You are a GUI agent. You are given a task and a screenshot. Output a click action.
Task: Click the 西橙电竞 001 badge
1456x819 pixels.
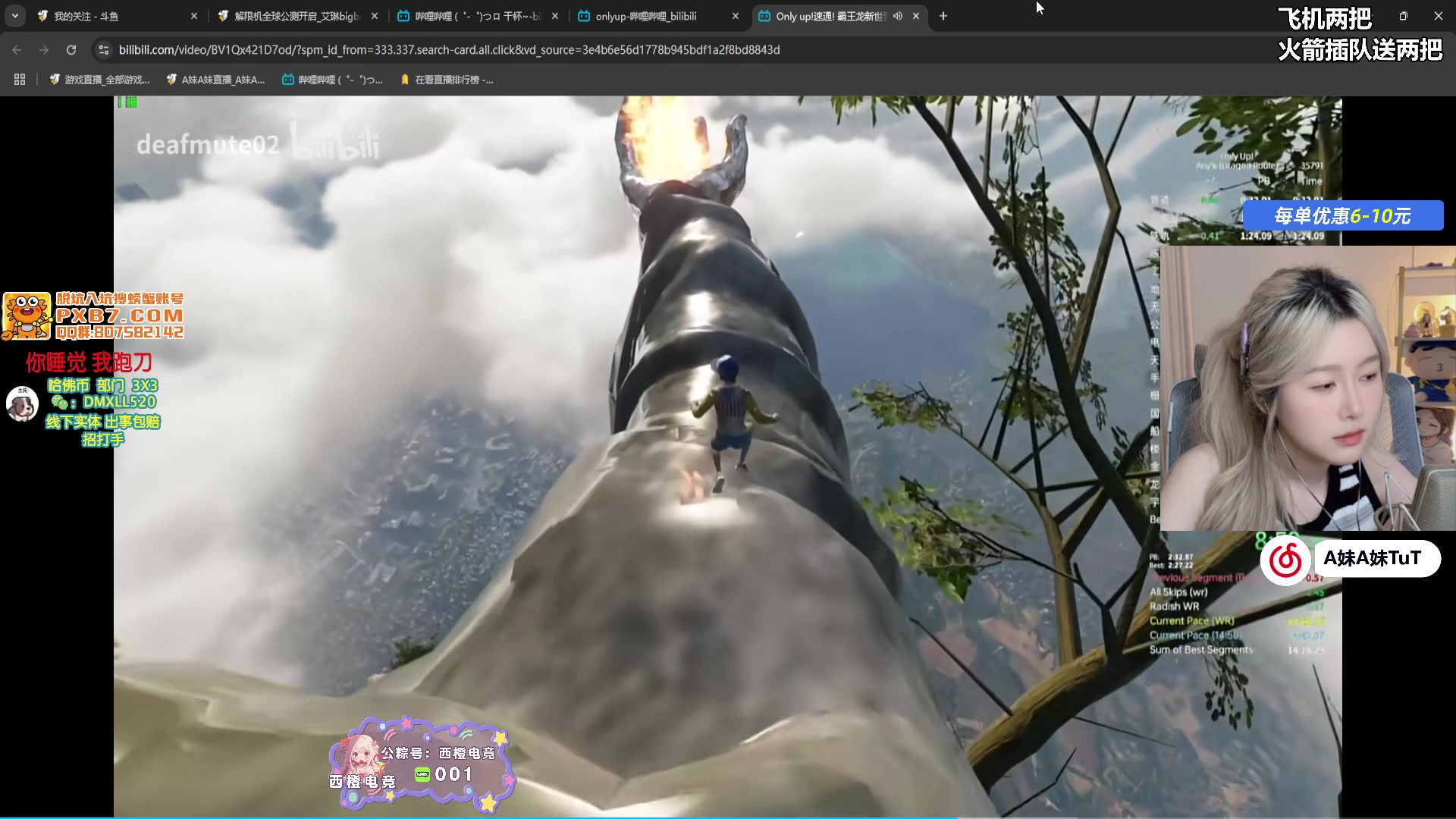tap(422, 764)
